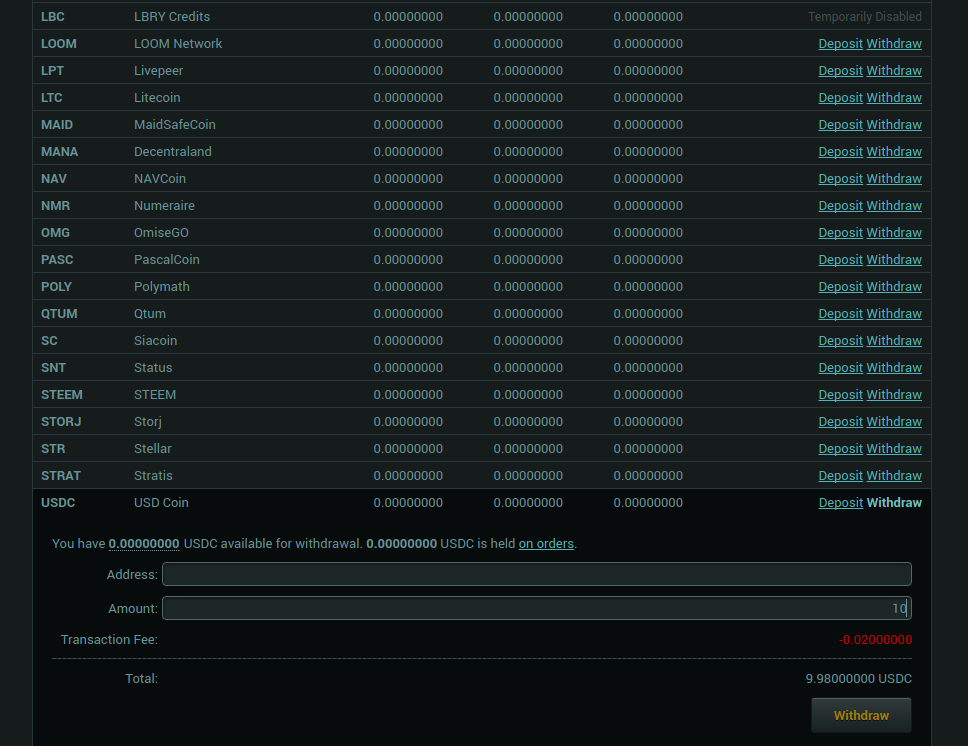Focus the withdrawal Address field

536,574
